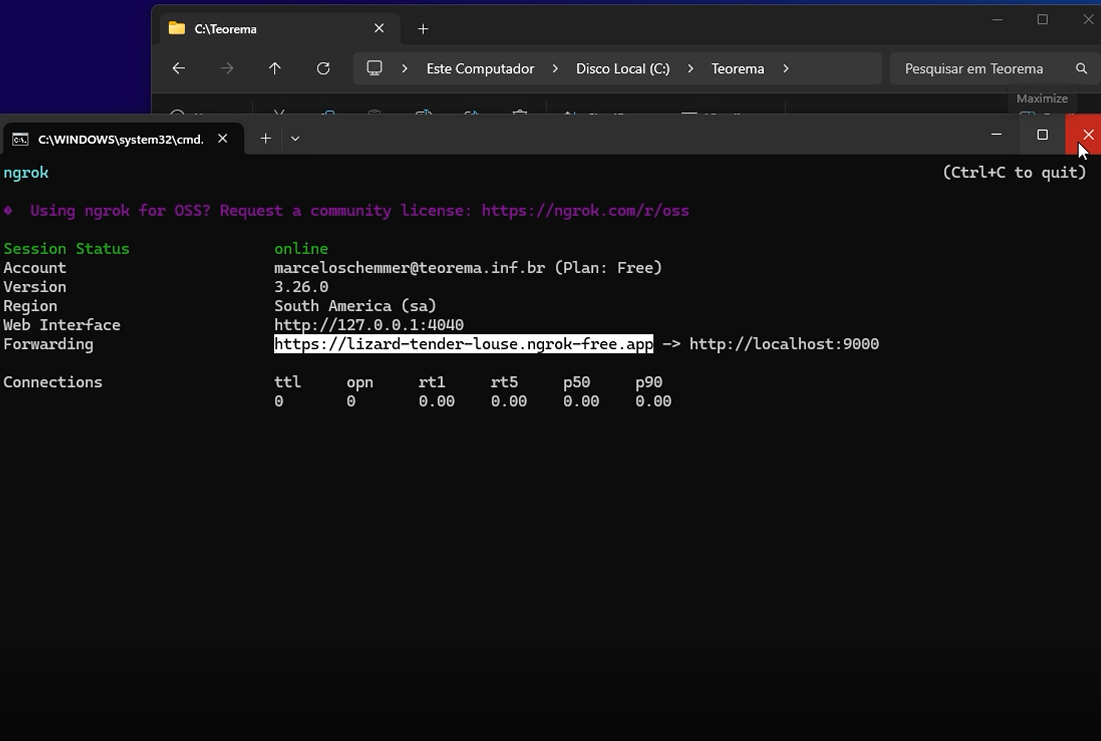Click the Connections label
This screenshot has width=1101, height=741.
pyautogui.click(x=53, y=382)
